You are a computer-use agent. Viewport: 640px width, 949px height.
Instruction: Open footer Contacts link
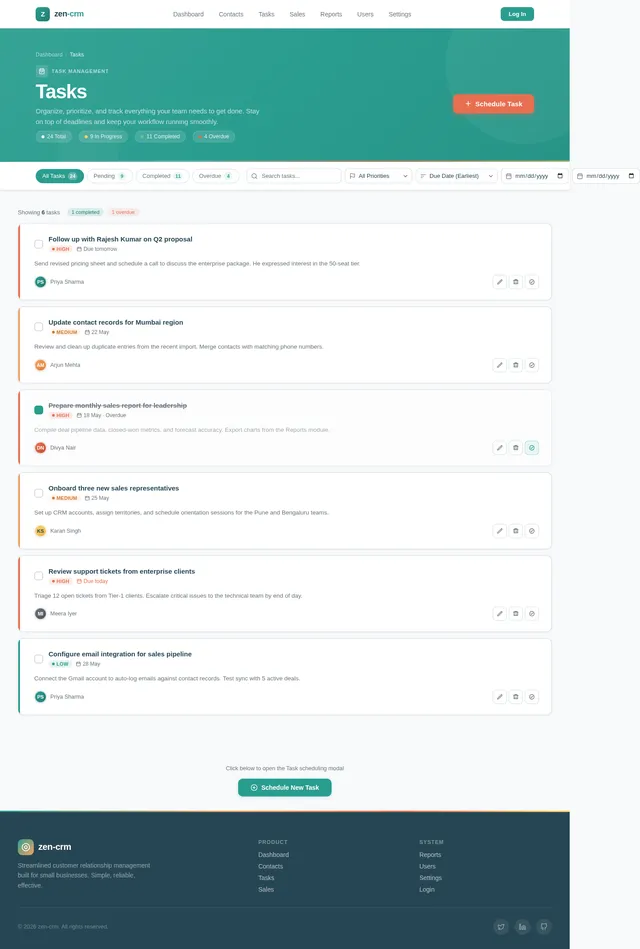tap(271, 866)
